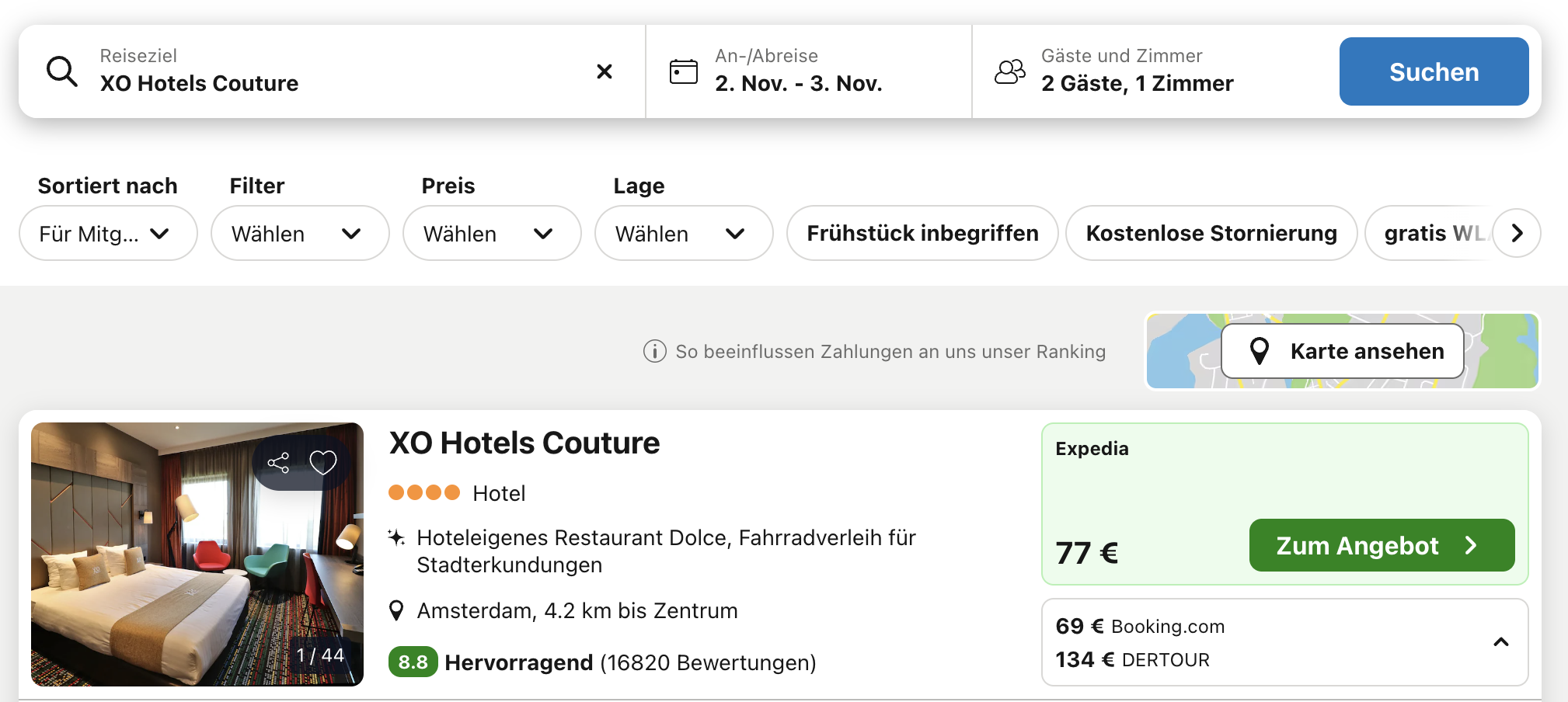Open the hotel room photo gallery
The width and height of the screenshot is (1568, 702).
point(197,554)
